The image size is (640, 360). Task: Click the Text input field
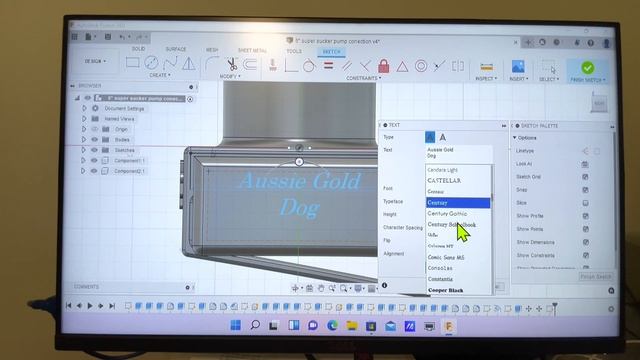pyautogui.click(x=459, y=153)
